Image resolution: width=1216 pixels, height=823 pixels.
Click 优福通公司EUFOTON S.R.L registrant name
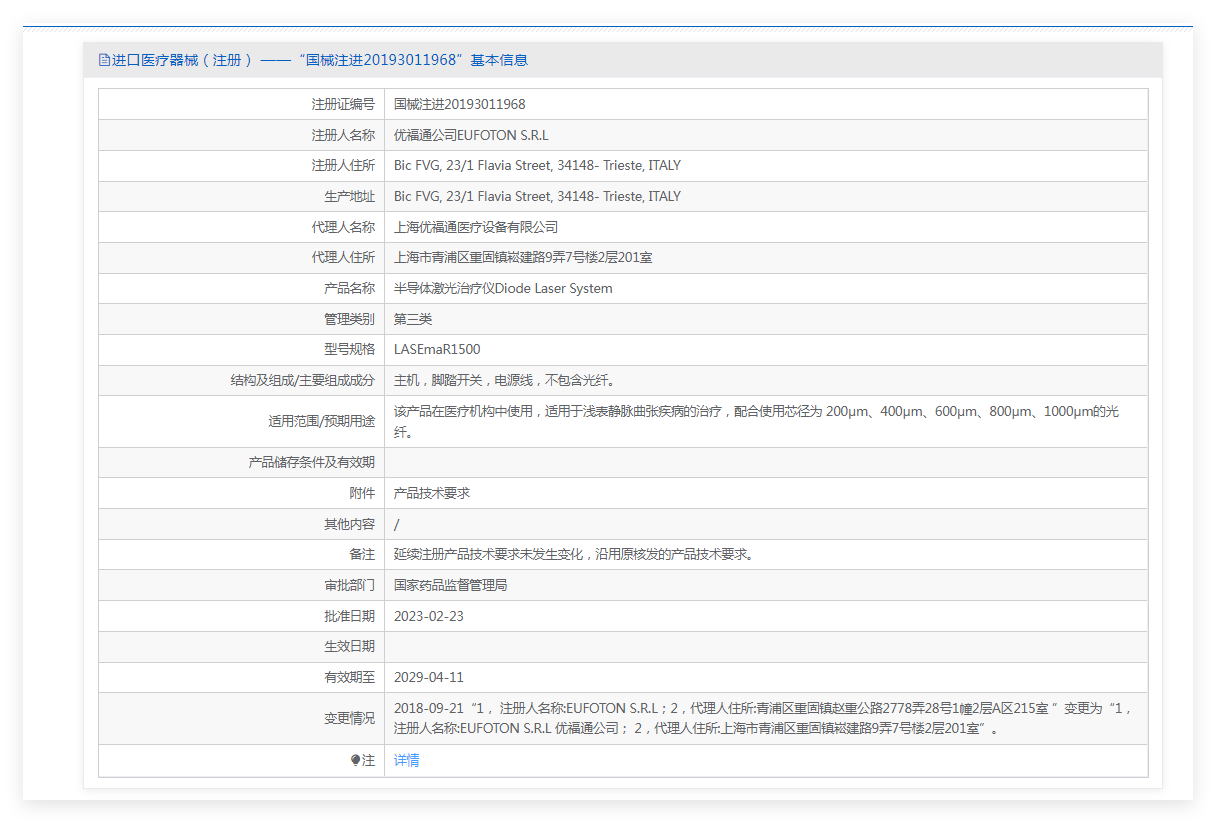(471, 135)
